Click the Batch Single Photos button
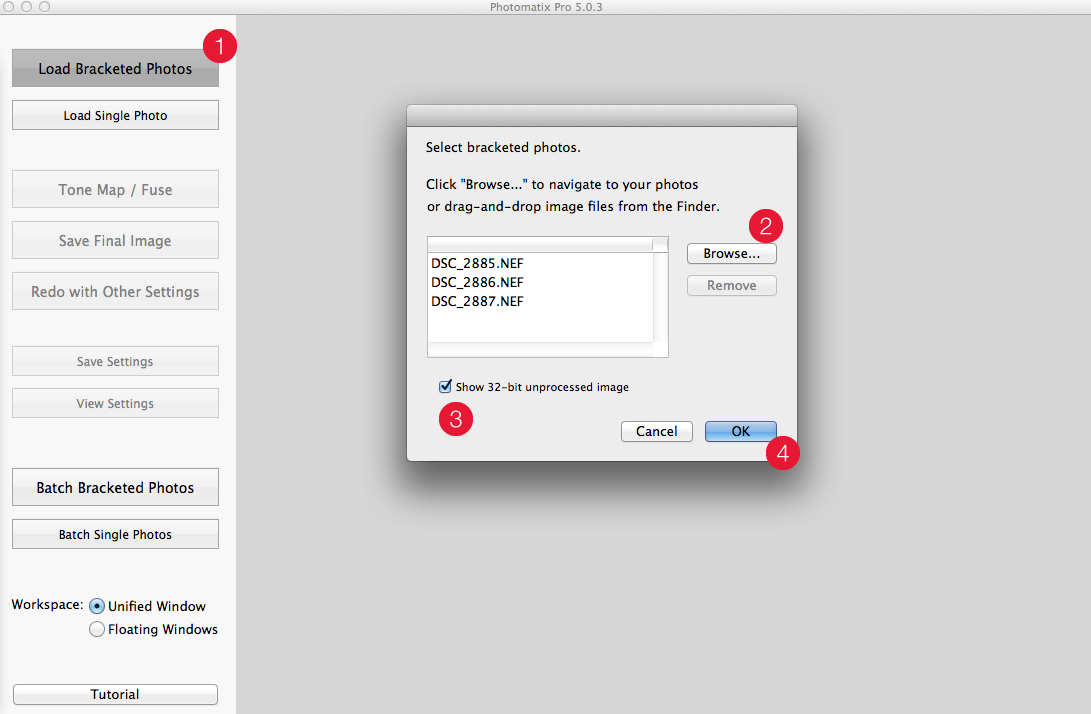Screen dimensions: 1091x714 115,535
